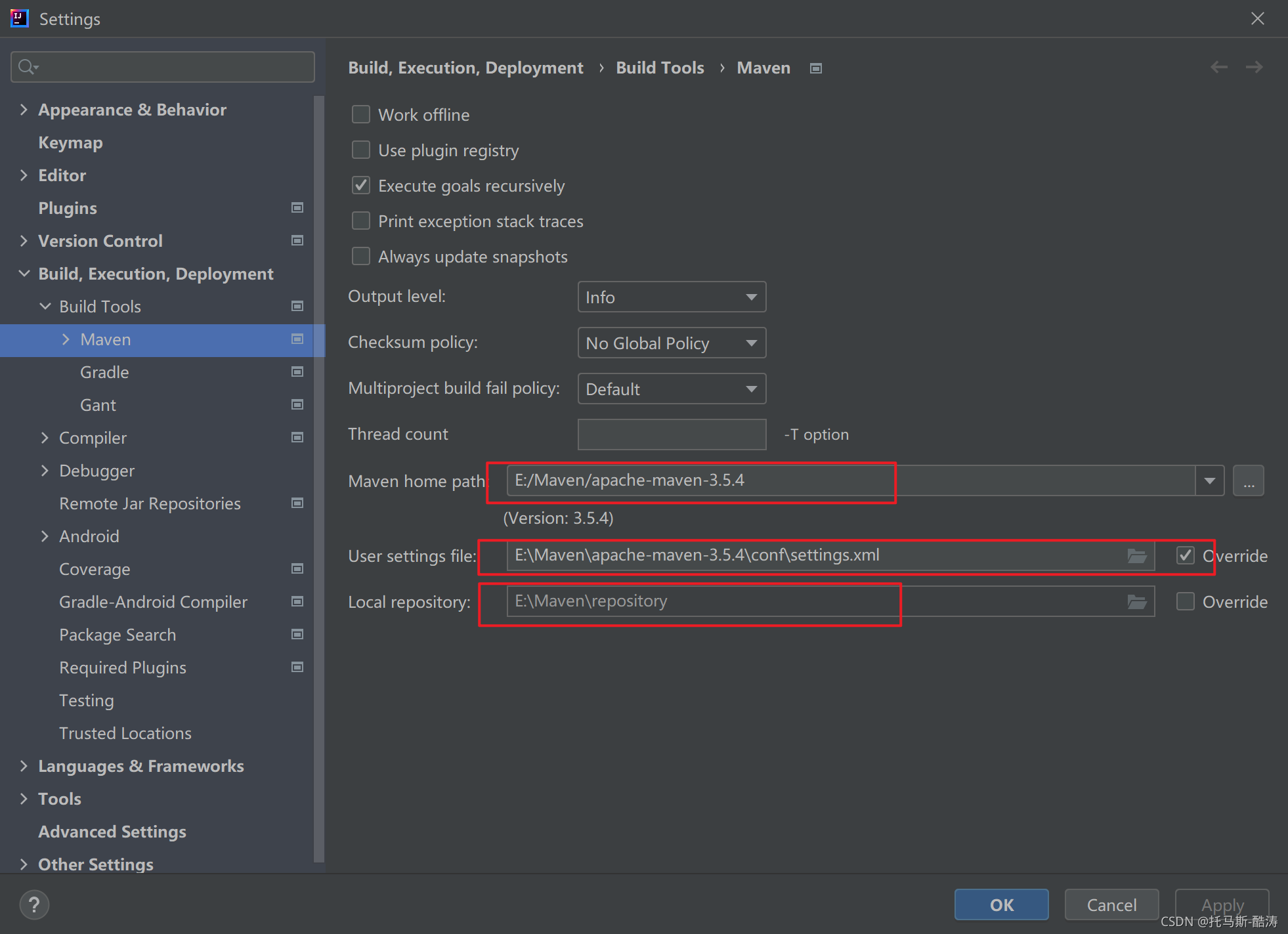Click the Cancel button

(x=1111, y=905)
